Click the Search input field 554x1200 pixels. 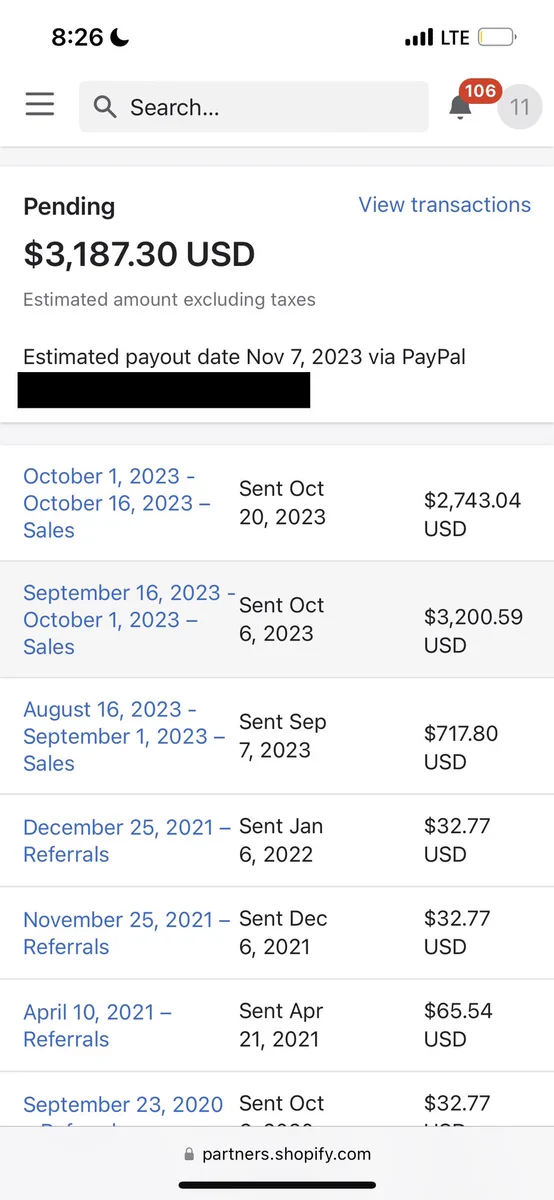click(x=254, y=107)
